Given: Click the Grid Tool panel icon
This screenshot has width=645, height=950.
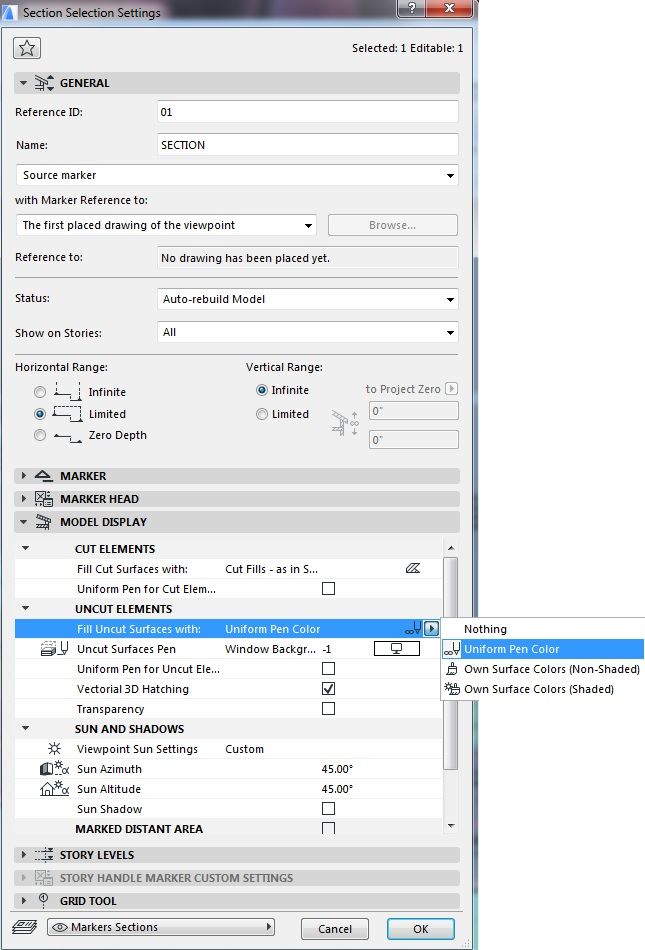Looking at the screenshot, I should pos(44,900).
